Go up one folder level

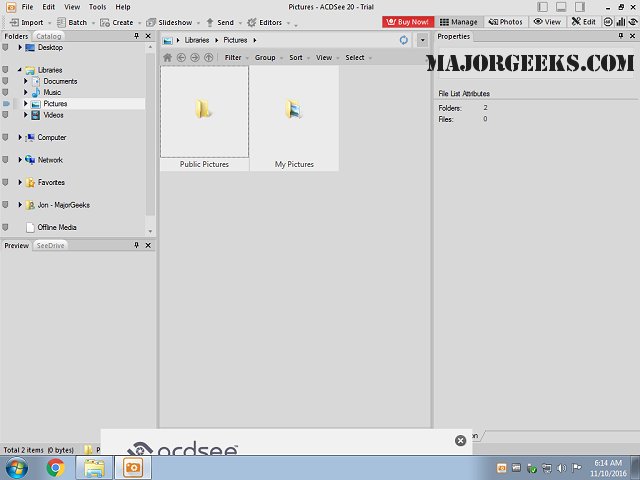pos(209,58)
